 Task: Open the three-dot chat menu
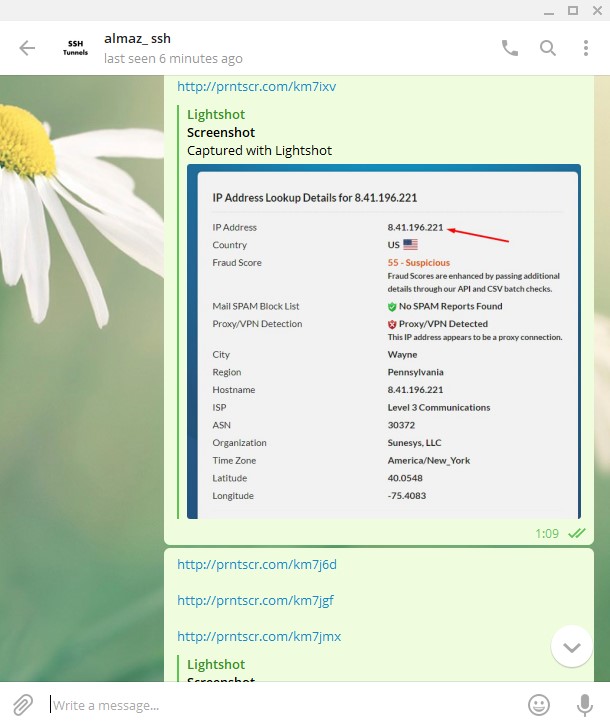click(586, 48)
